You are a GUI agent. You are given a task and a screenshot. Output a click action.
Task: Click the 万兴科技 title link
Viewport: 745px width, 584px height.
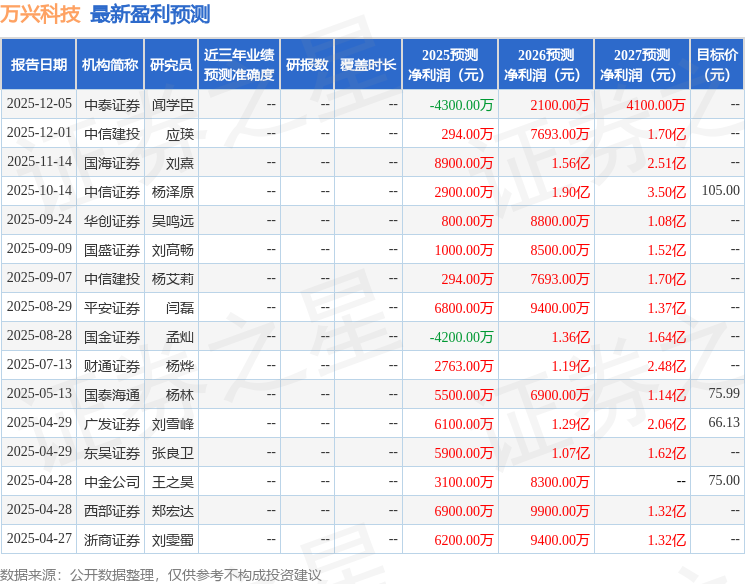click(x=41, y=14)
